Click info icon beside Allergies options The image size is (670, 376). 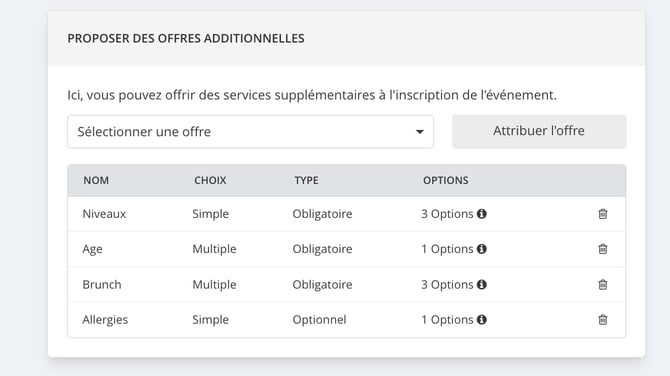pos(482,320)
